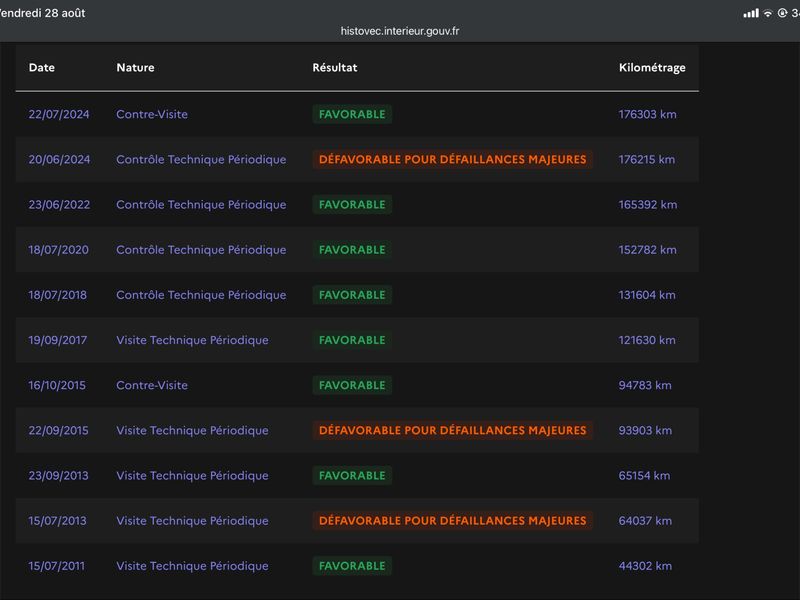The width and height of the screenshot is (800, 600).
Task: Click the Kilométrage column header
Action: tap(652, 68)
